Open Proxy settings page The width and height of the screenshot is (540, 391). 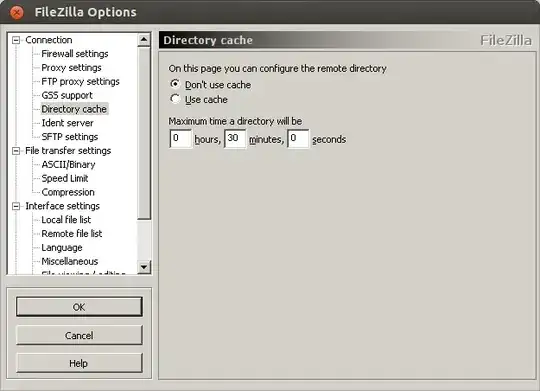click(x=71, y=68)
